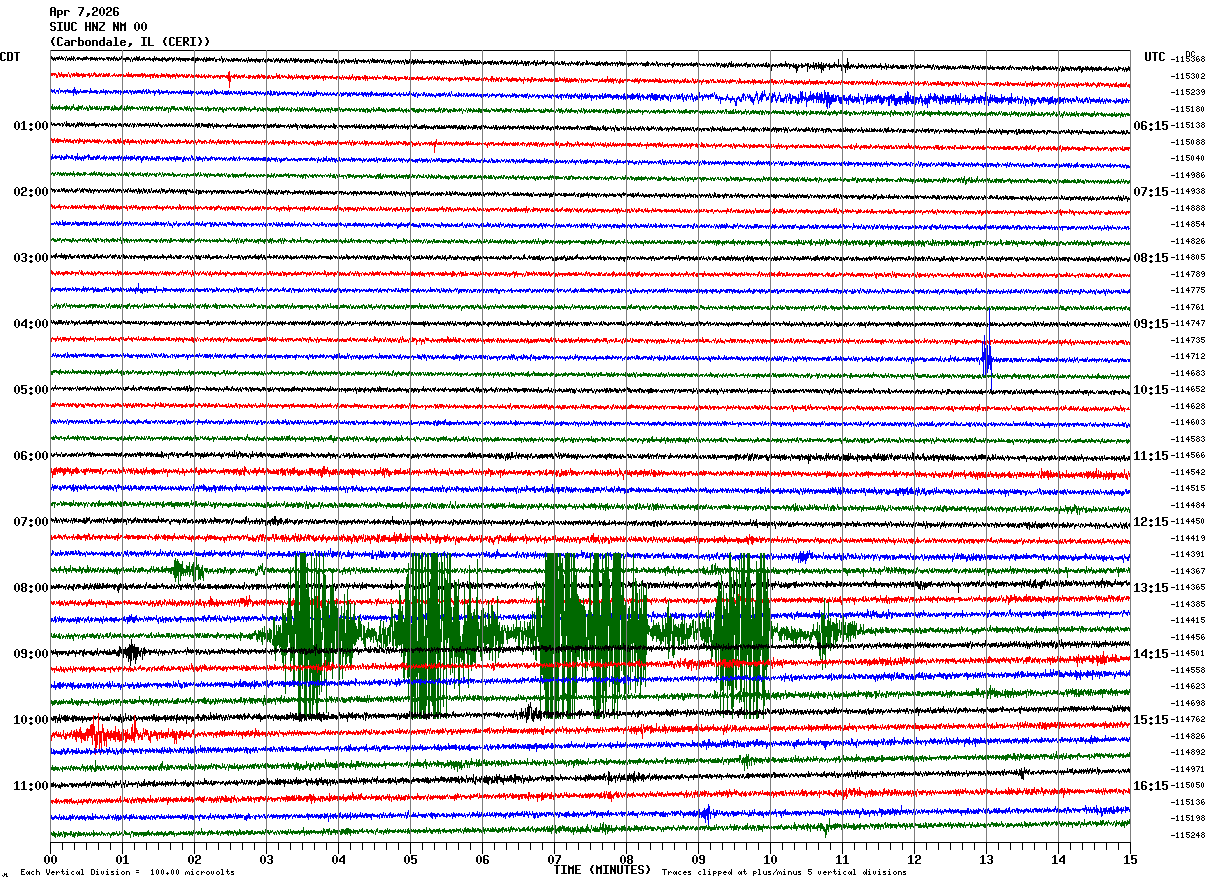Click the 'TIME (MINUTES)' axis title

[x=602, y=870]
